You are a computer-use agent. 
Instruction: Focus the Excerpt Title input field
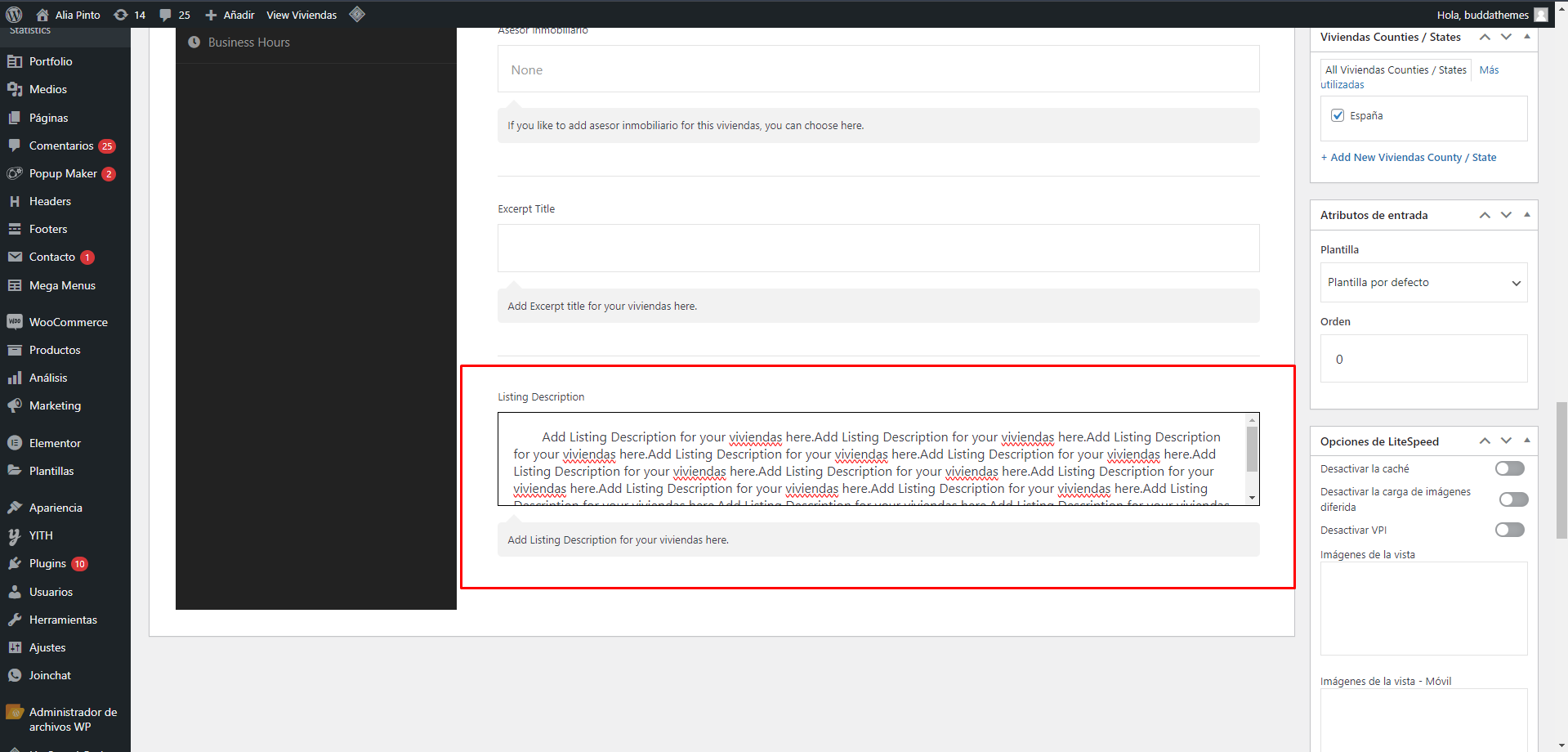pyautogui.click(x=878, y=248)
